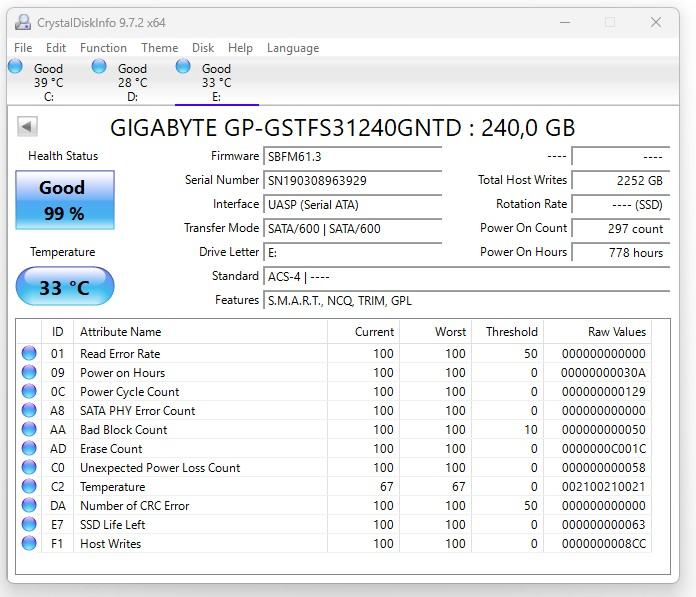Click status orb for Temperature attribute row
This screenshot has width=696, height=597.
coord(29,486)
